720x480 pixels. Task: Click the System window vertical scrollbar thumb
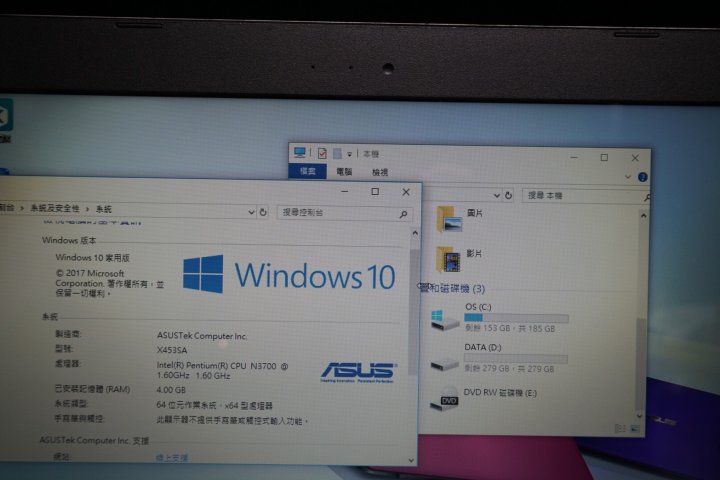414,312
